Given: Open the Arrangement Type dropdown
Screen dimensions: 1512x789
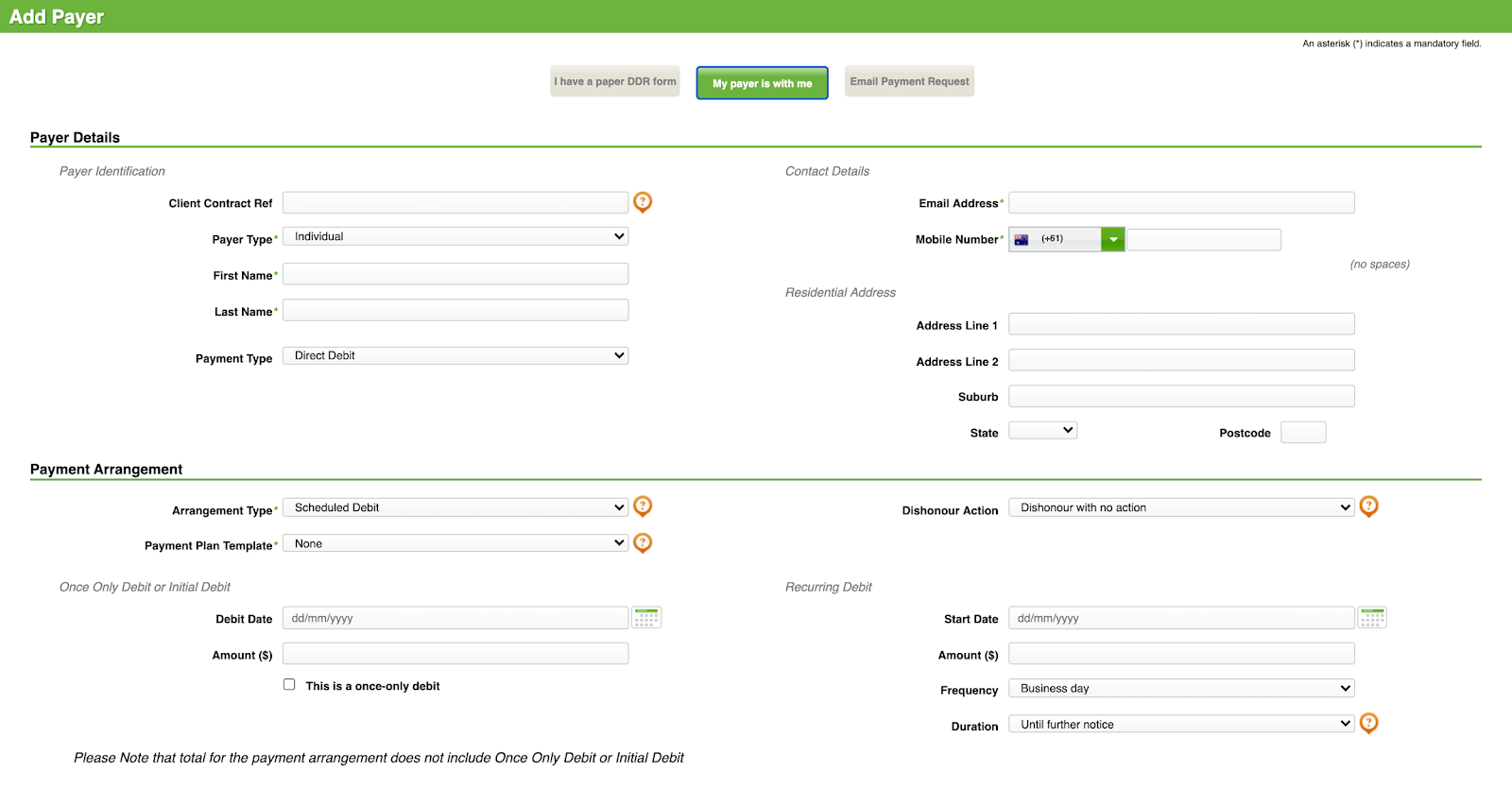Looking at the screenshot, I should pos(455,507).
